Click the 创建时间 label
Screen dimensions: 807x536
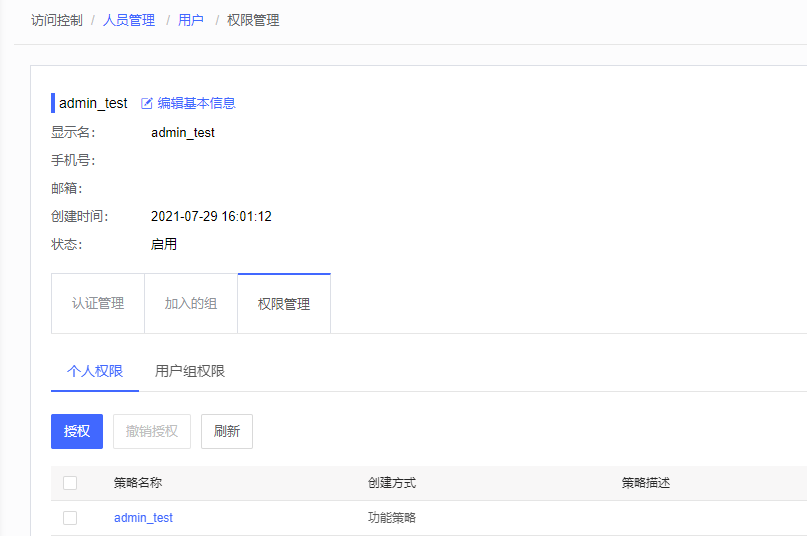pyautogui.click(x=80, y=216)
